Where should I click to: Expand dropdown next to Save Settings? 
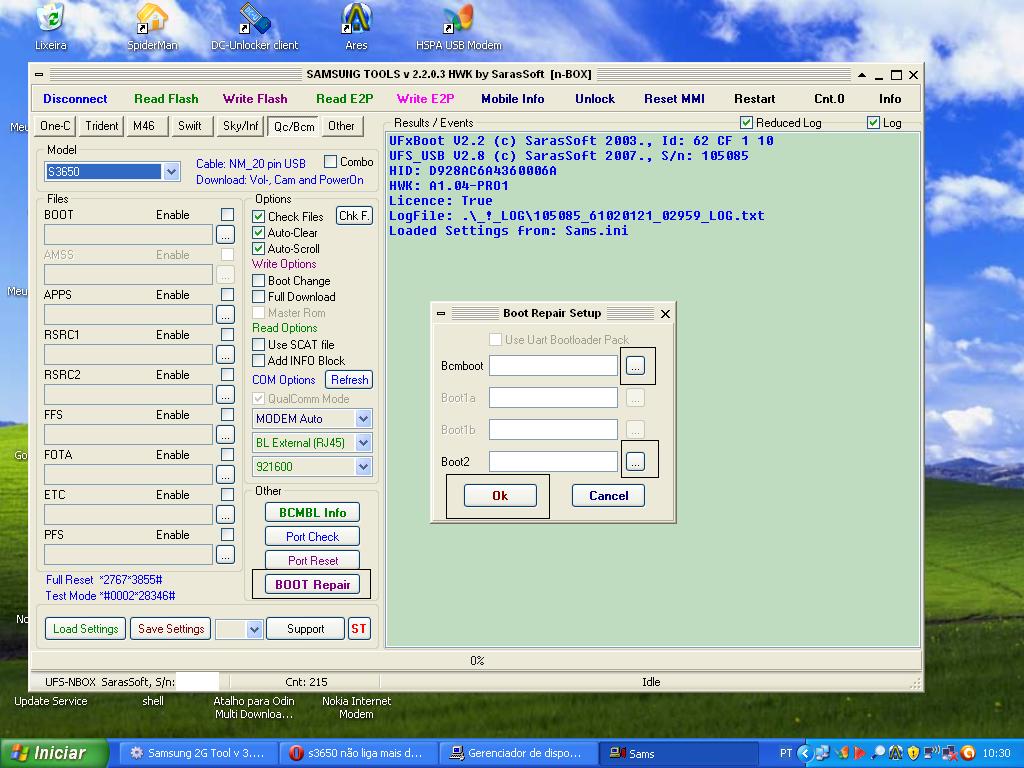[254, 629]
